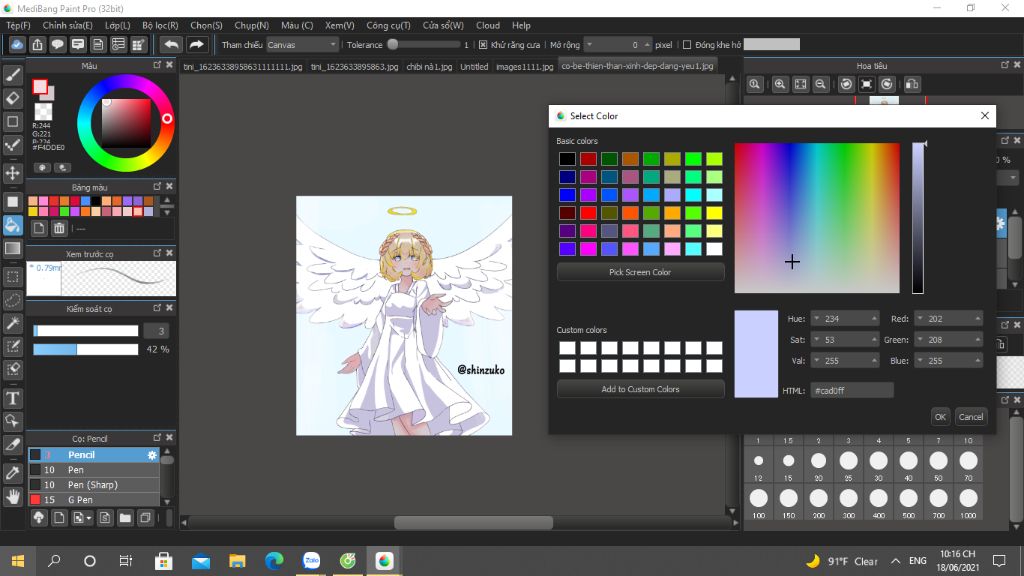The width and height of the screenshot is (1024, 576).
Task: Select the rectangular Select tool
Action: coord(12,277)
